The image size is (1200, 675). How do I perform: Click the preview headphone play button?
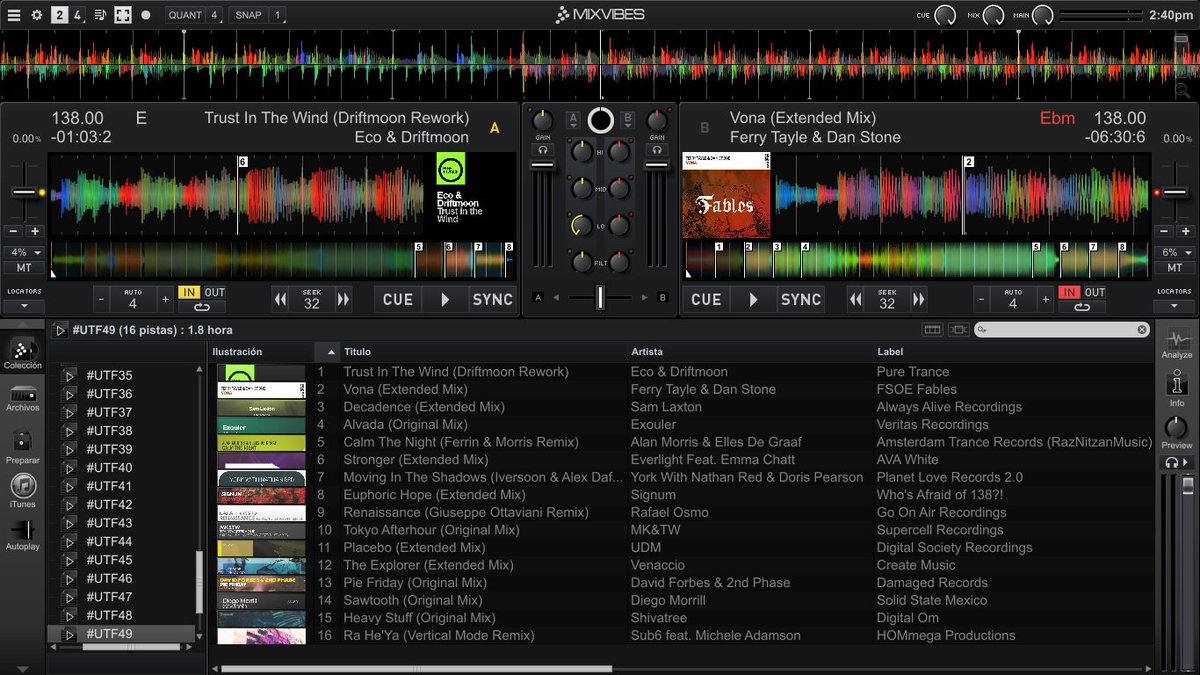1177,463
